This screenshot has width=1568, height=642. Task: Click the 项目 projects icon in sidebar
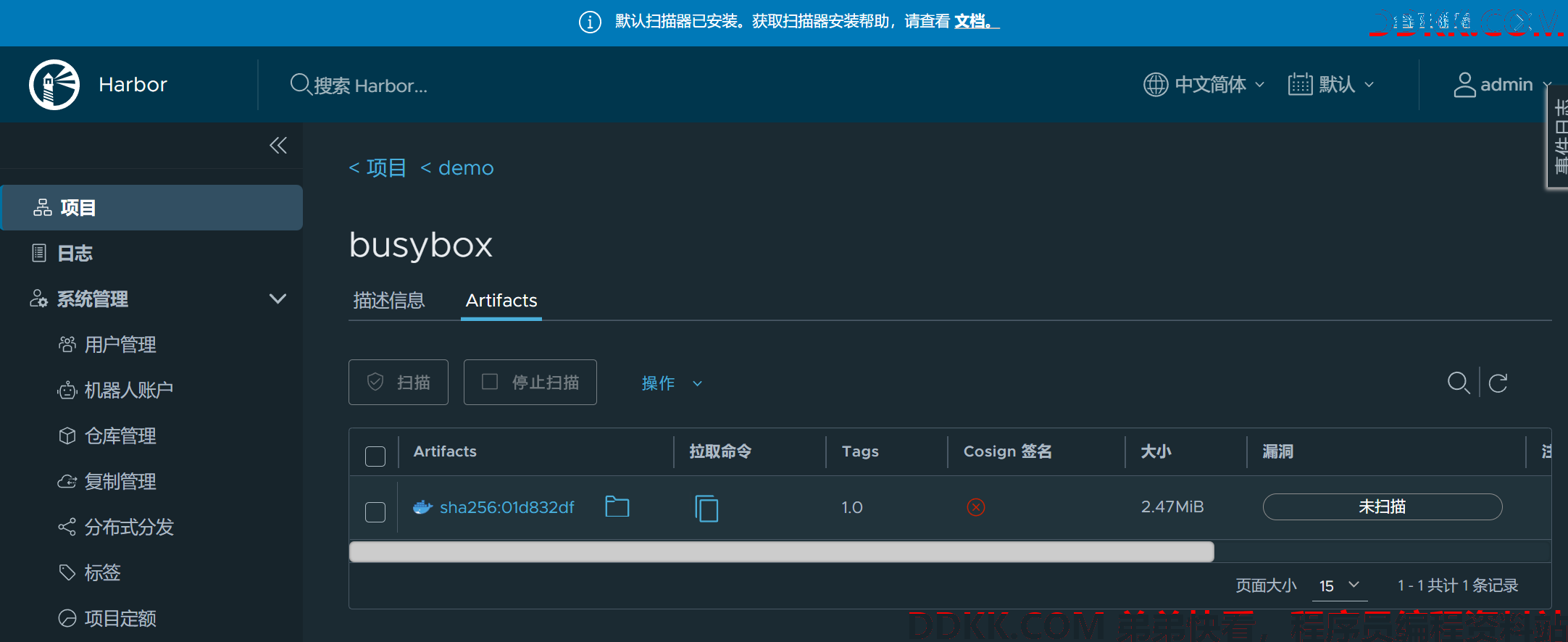pyautogui.click(x=43, y=208)
